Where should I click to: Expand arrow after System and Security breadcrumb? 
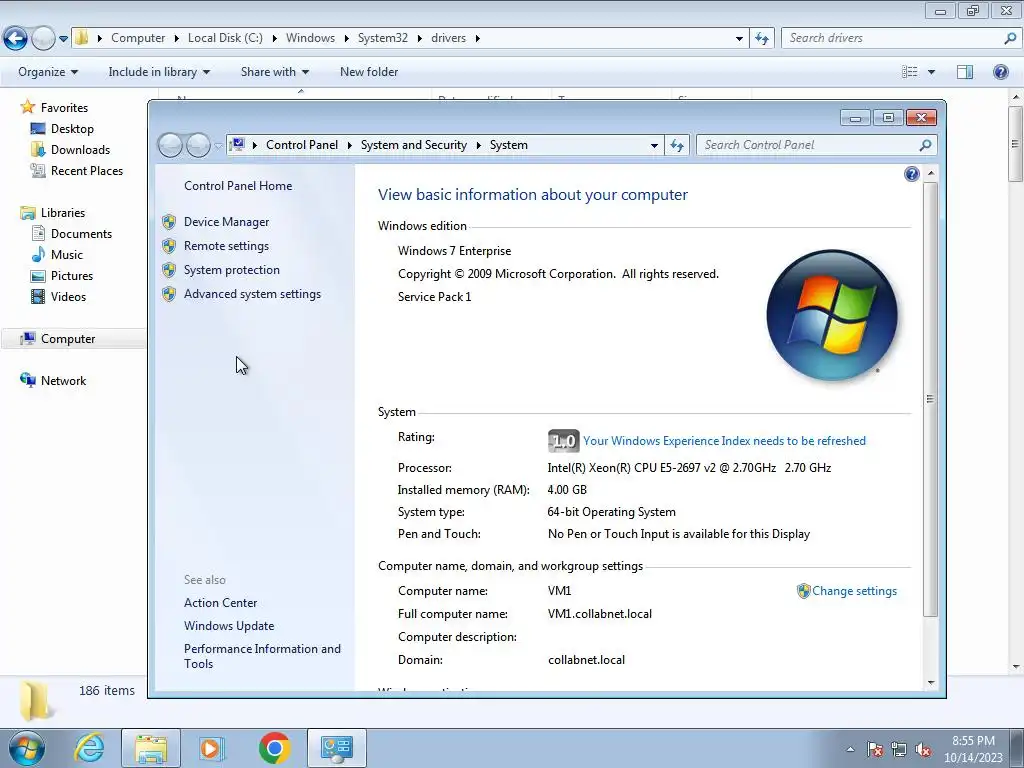pyautogui.click(x=479, y=145)
